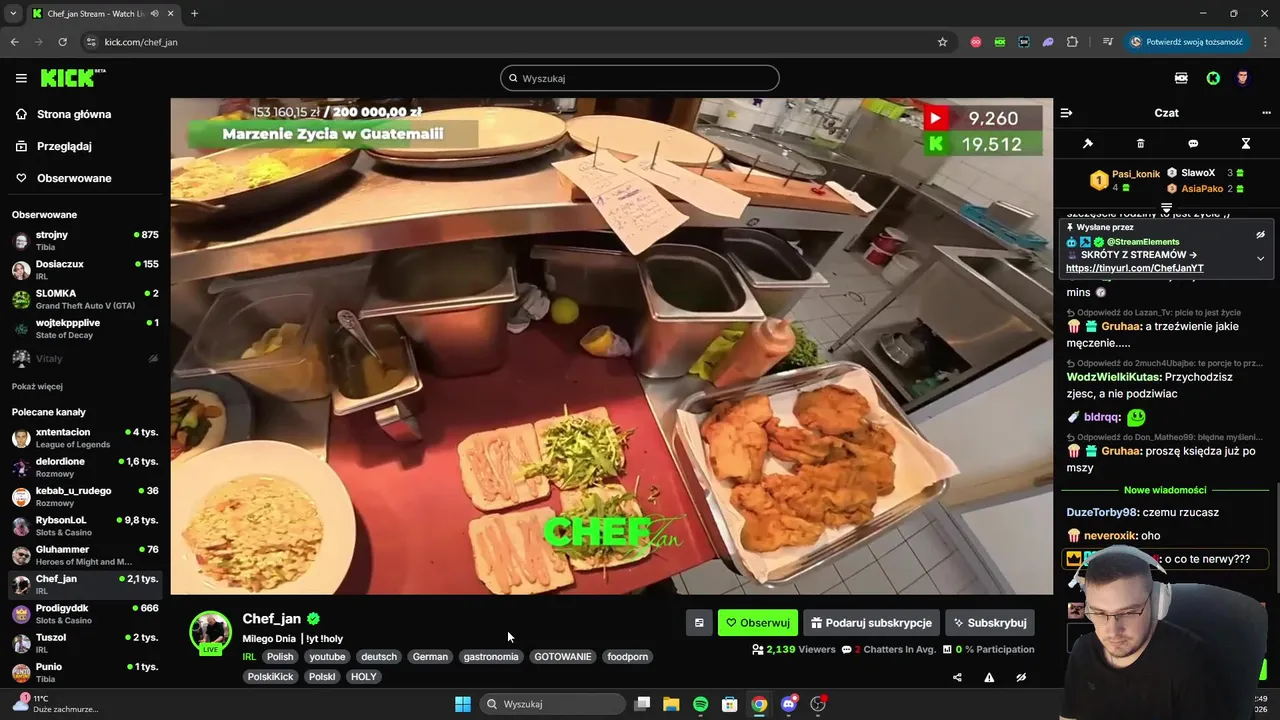This screenshot has width=1280, height=720.
Task: Click the Nowe wiadomości divider in chat
Action: (1165, 490)
